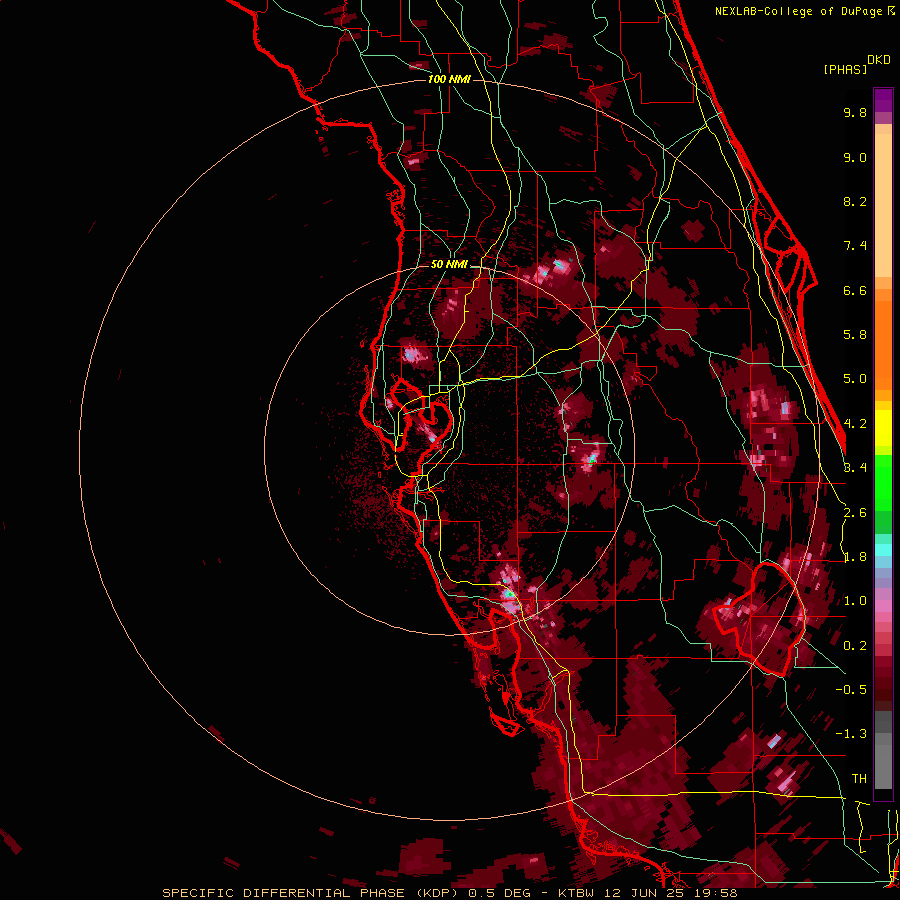Click the 100 NMI range ring label

pyautogui.click(x=449, y=79)
